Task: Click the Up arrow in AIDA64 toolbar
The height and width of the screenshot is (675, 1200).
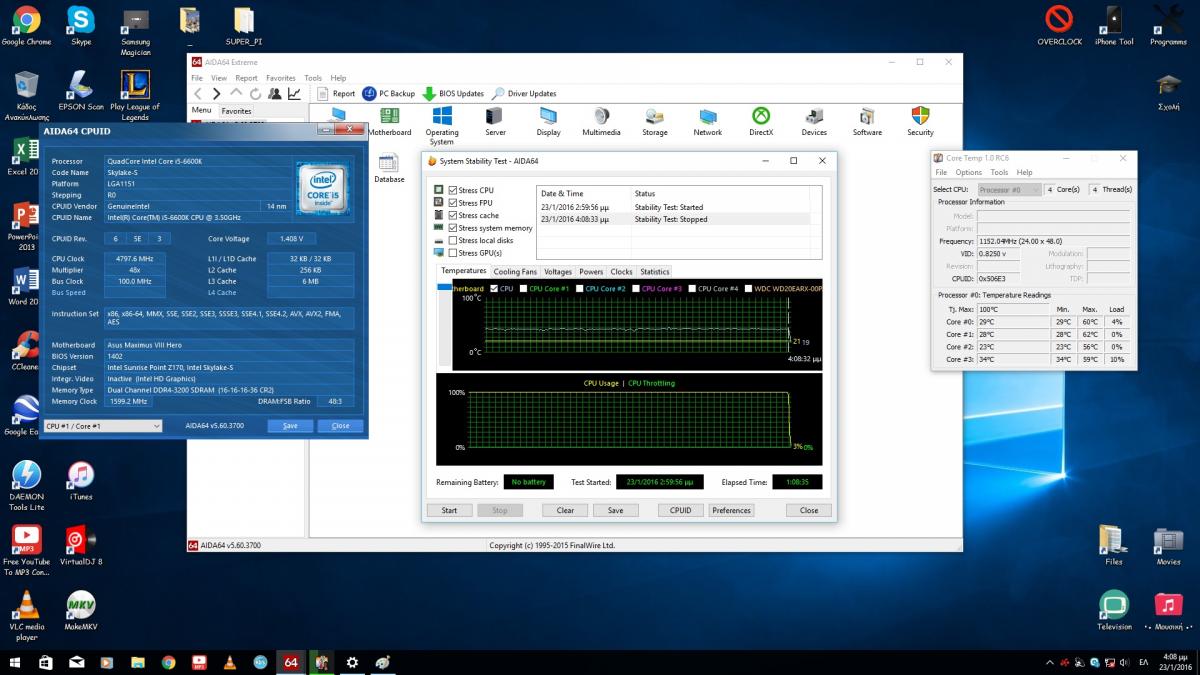Action: (238, 94)
